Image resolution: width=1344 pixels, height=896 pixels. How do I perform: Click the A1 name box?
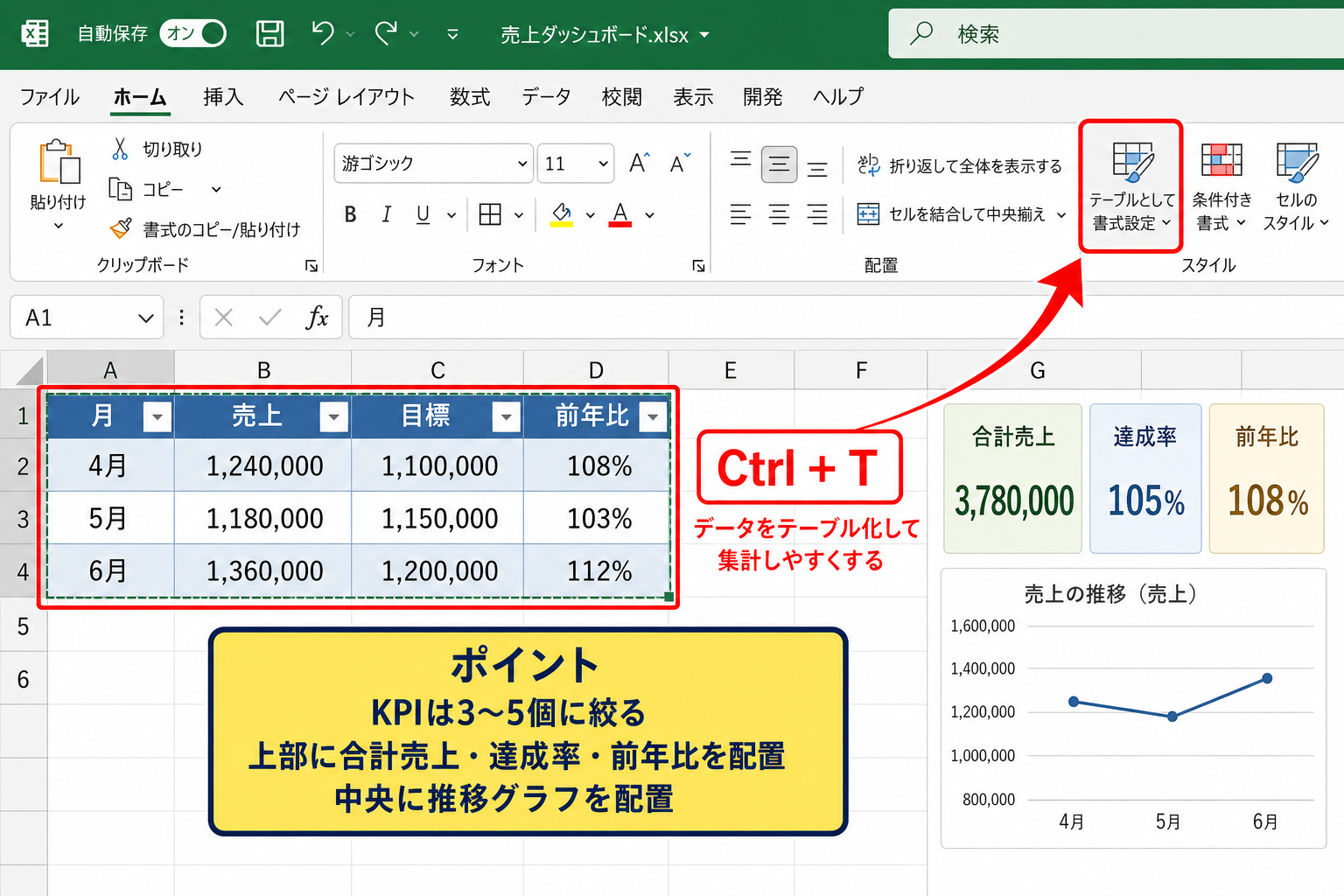point(87,317)
